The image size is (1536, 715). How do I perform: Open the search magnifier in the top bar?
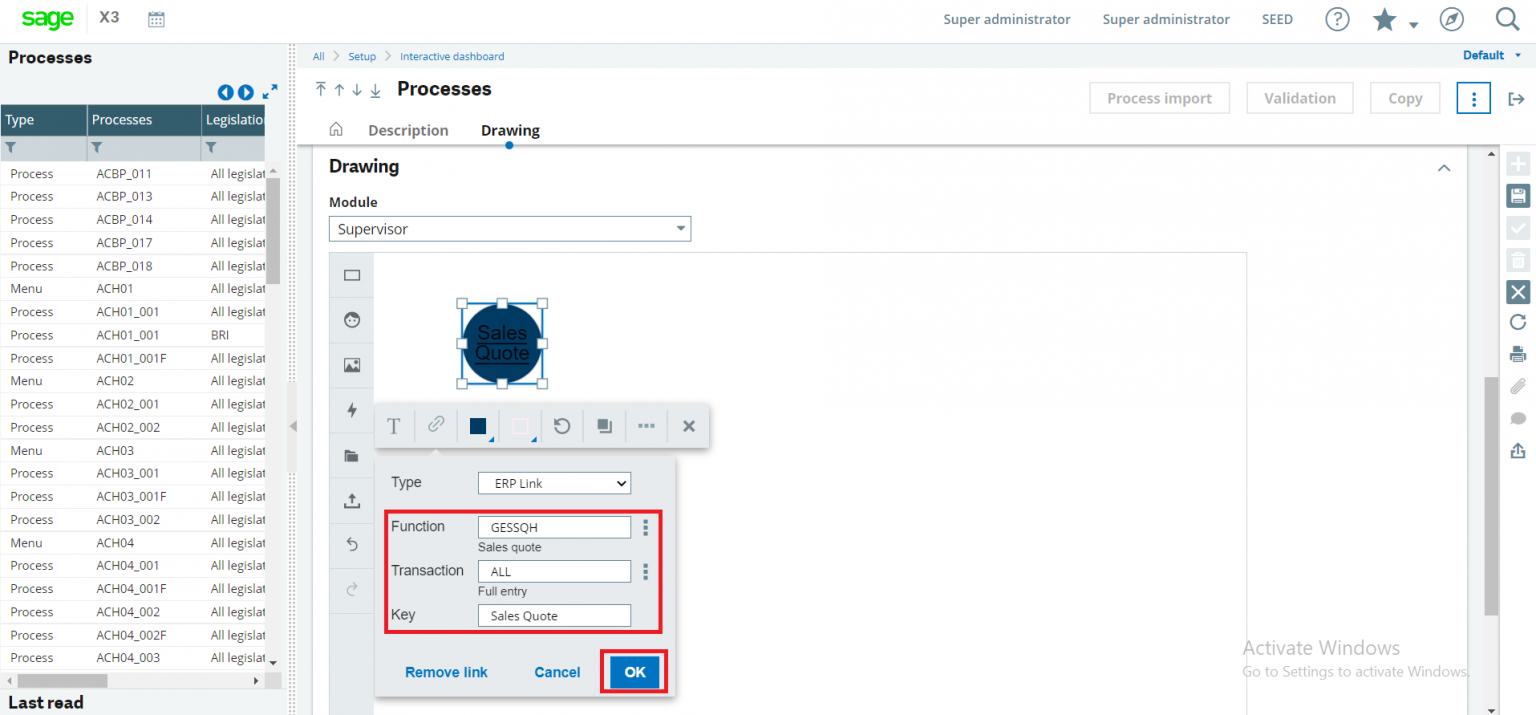click(1506, 19)
